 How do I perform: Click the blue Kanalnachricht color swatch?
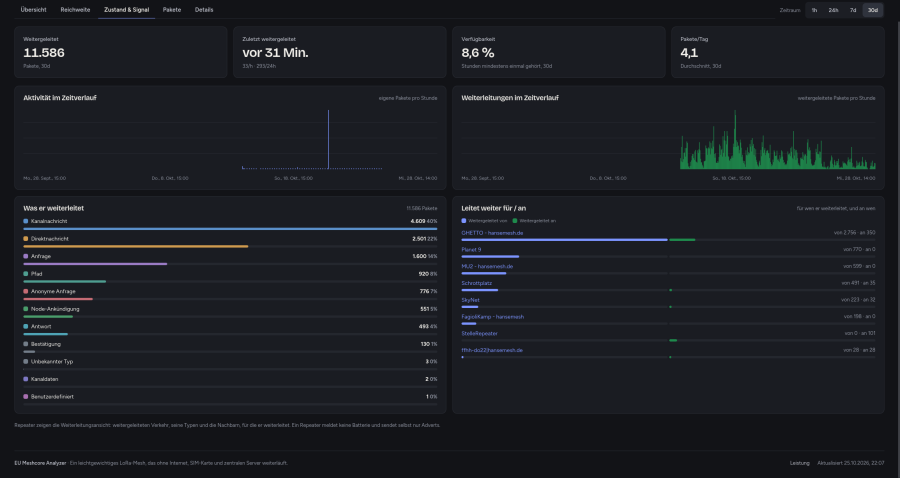tap(26, 221)
